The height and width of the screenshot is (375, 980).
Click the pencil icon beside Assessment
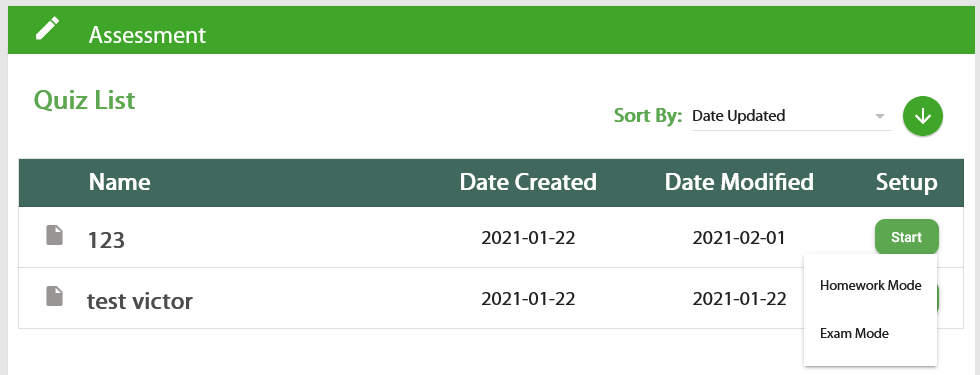48,29
